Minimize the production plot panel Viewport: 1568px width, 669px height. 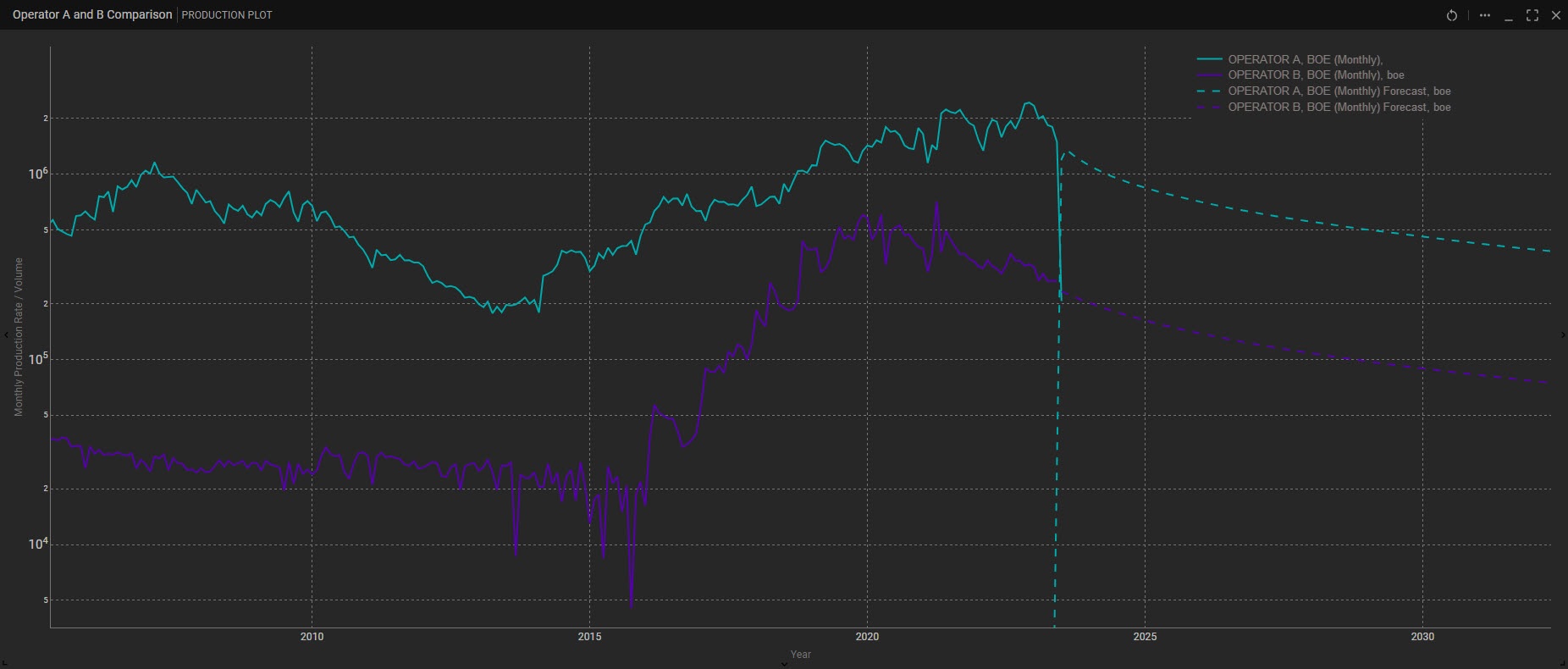coord(1508,16)
